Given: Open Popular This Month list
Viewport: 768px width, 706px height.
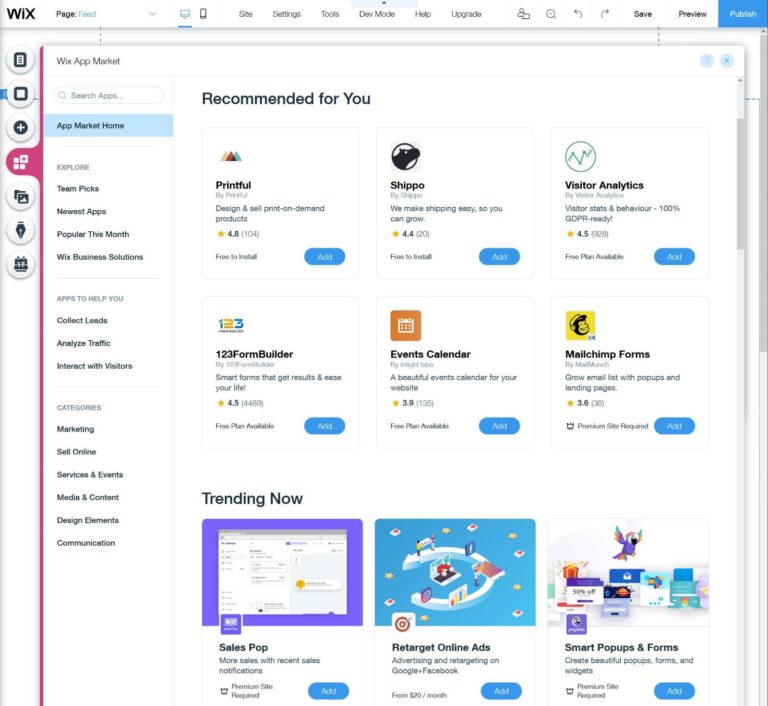Looking at the screenshot, I should coord(93,234).
